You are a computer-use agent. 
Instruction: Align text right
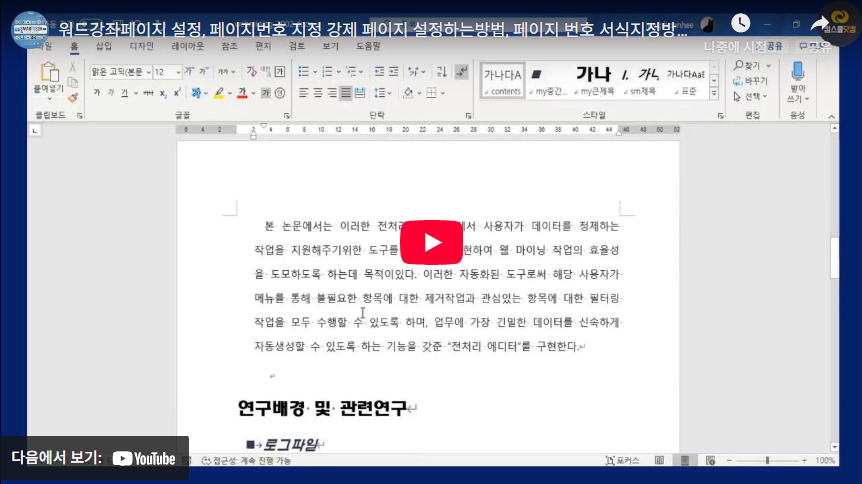[331, 93]
